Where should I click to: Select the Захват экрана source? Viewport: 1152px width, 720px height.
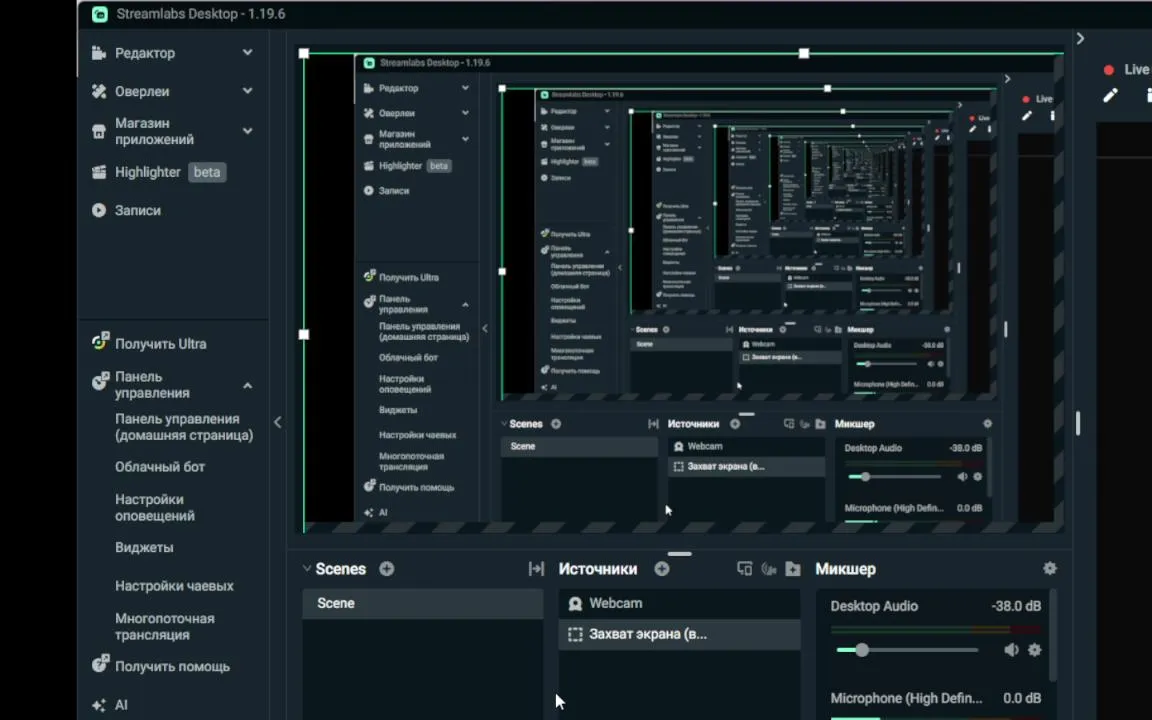680,634
